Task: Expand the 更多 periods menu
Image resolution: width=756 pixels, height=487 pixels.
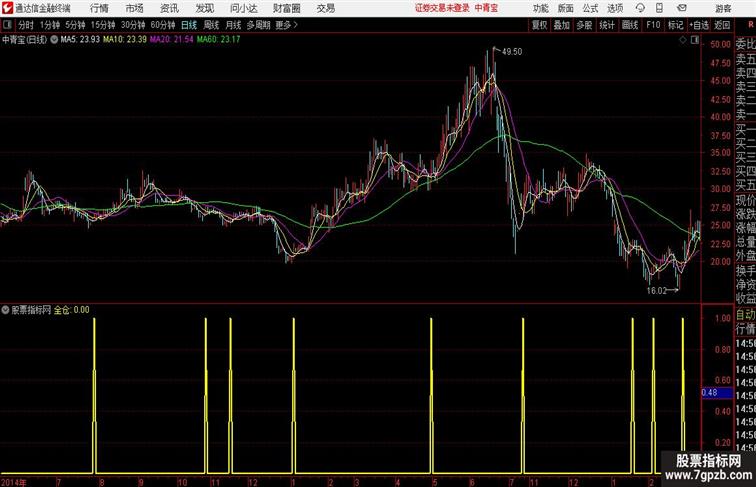Action: [286, 25]
